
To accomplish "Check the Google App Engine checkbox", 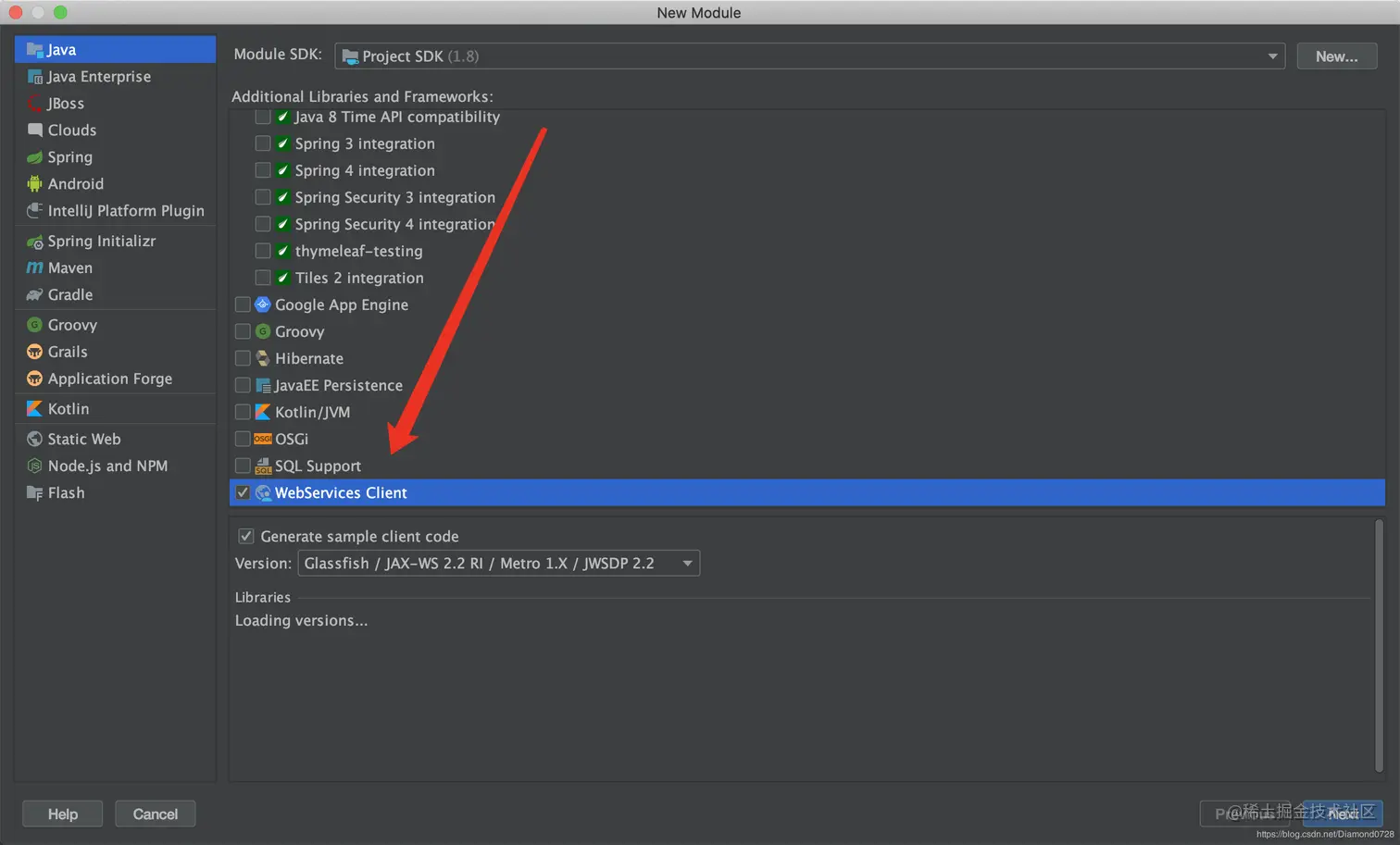I will (x=243, y=304).
